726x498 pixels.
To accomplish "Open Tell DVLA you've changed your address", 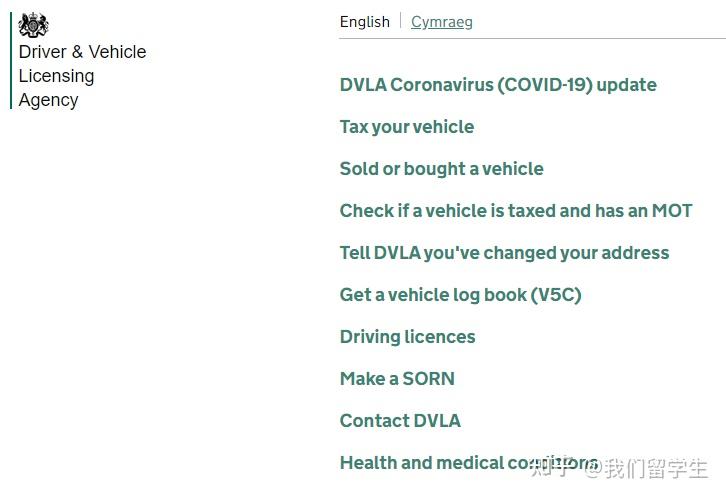I will tap(505, 253).
